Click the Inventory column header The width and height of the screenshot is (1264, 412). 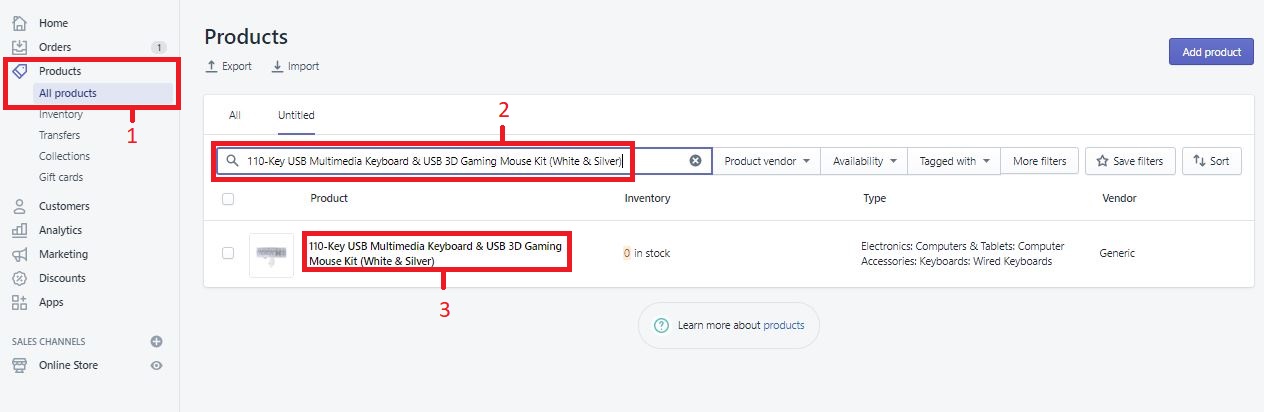click(x=647, y=198)
